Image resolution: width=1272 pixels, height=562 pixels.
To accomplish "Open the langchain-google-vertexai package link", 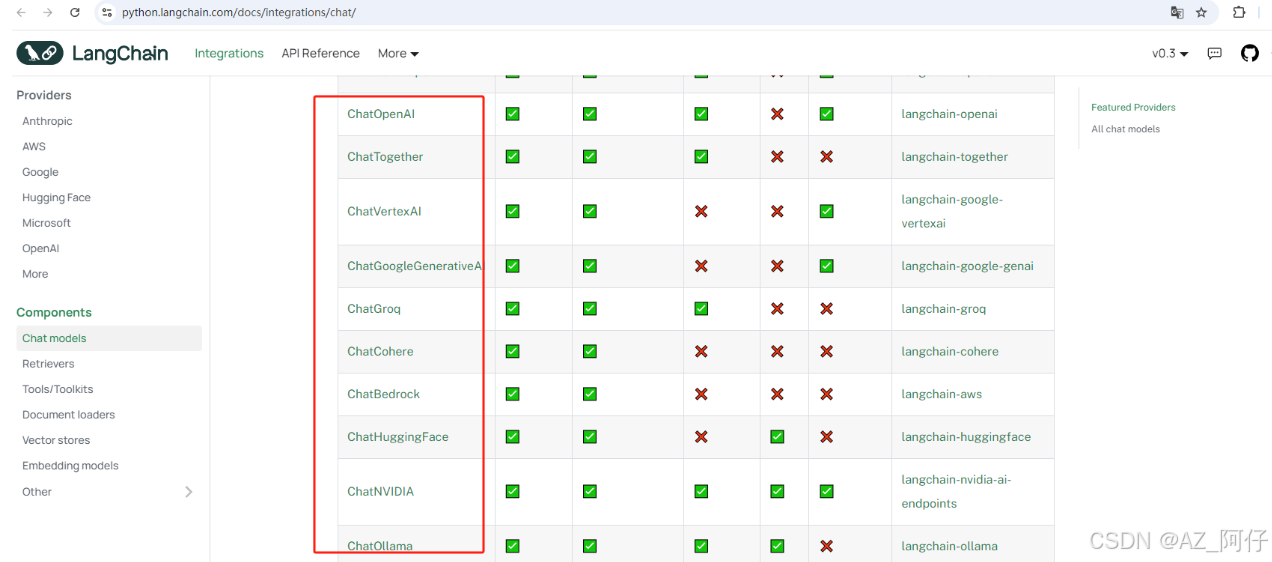I will click(952, 212).
